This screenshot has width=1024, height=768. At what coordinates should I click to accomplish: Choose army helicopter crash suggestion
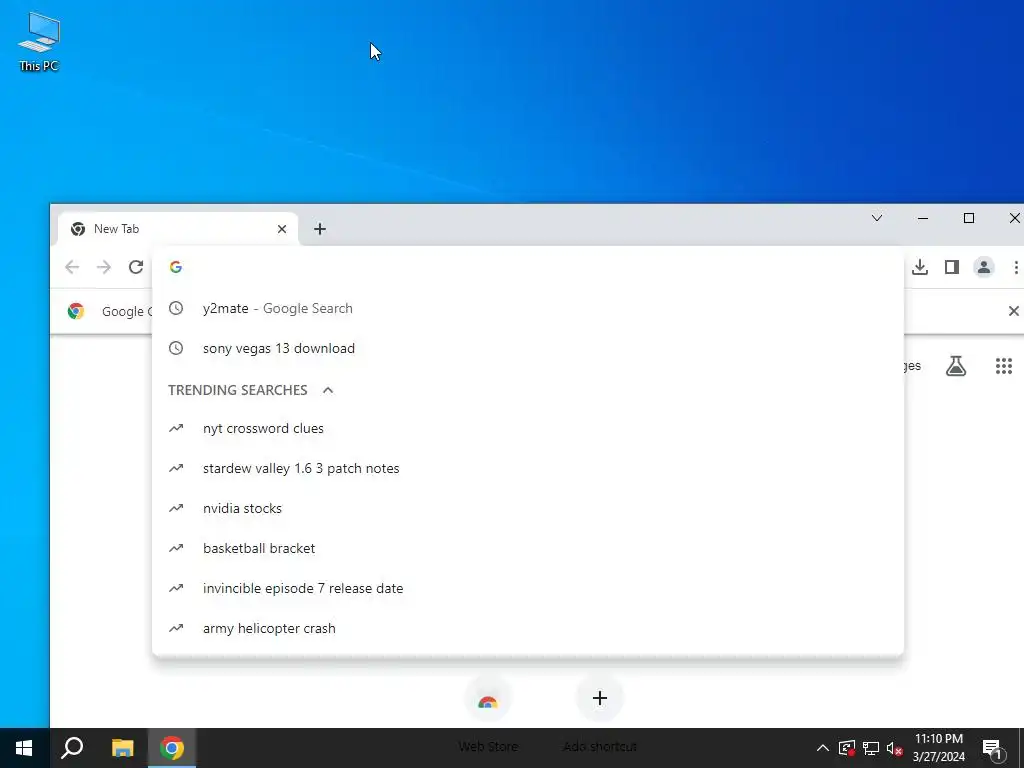pos(528,628)
